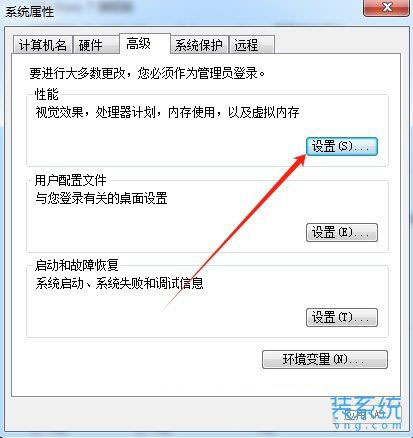Close the 系统属性 dialog with X
Screen dimensions: 413x438
point(387,7)
